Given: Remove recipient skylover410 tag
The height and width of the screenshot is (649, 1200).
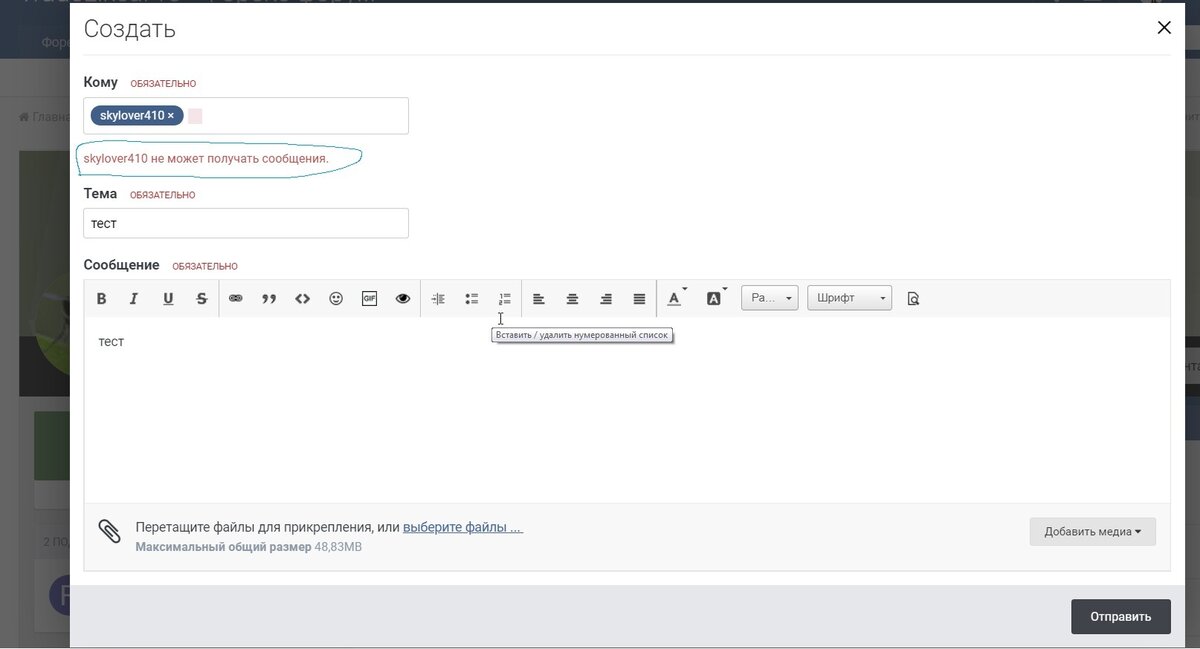Looking at the screenshot, I should click(x=171, y=116).
